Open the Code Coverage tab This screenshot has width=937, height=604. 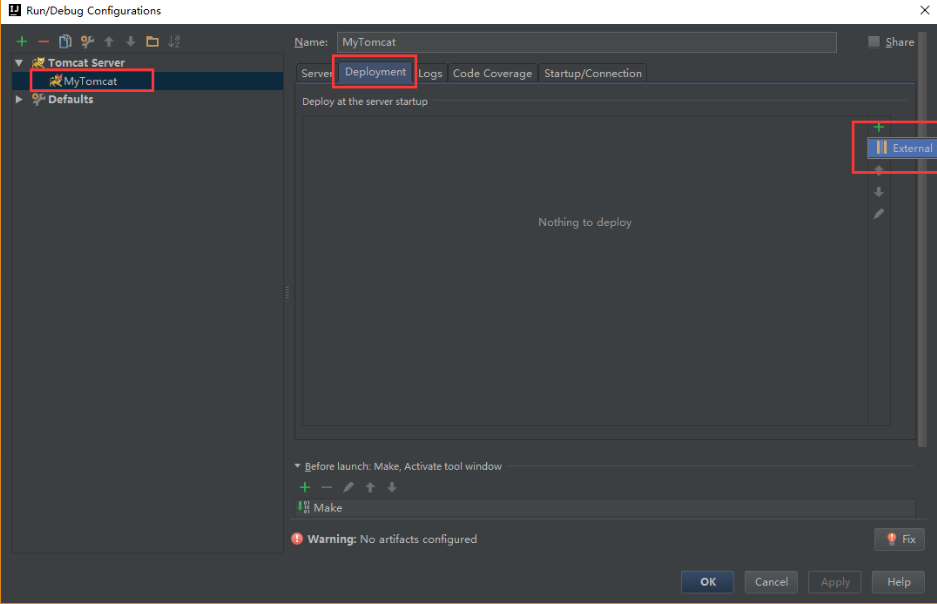tap(492, 73)
